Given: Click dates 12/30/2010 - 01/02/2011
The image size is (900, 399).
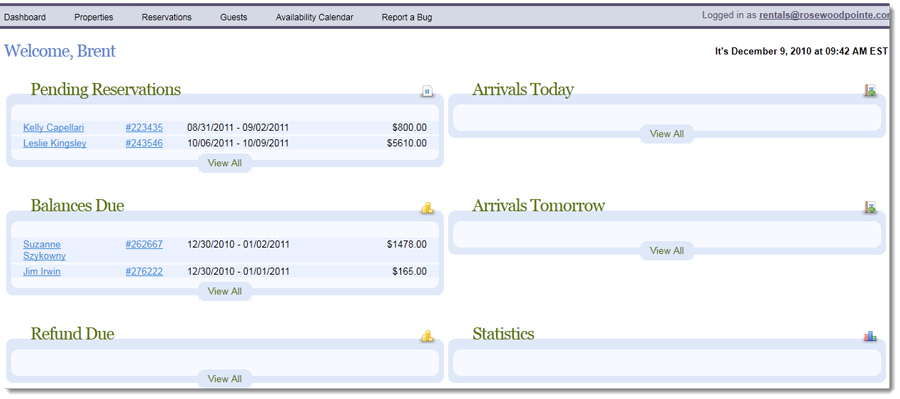Looking at the screenshot, I should 238,245.
